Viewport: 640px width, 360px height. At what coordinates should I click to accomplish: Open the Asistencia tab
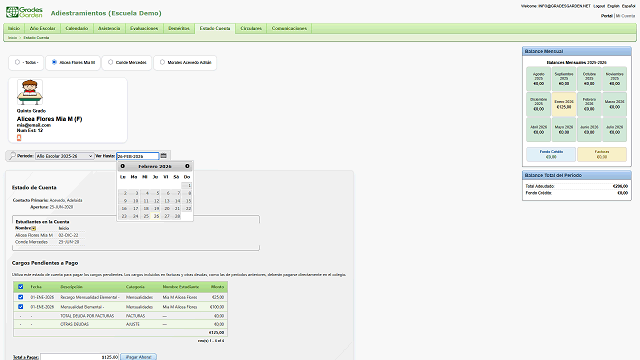coord(109,28)
